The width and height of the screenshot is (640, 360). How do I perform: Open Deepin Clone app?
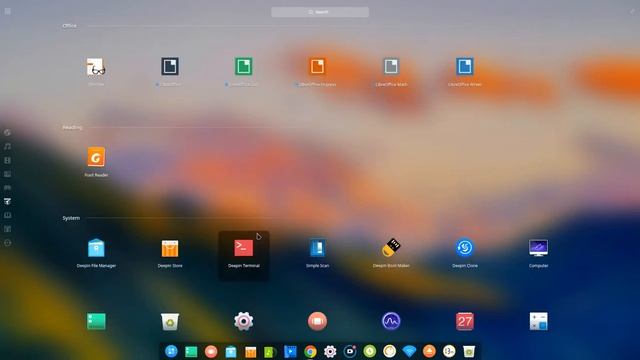(465, 248)
